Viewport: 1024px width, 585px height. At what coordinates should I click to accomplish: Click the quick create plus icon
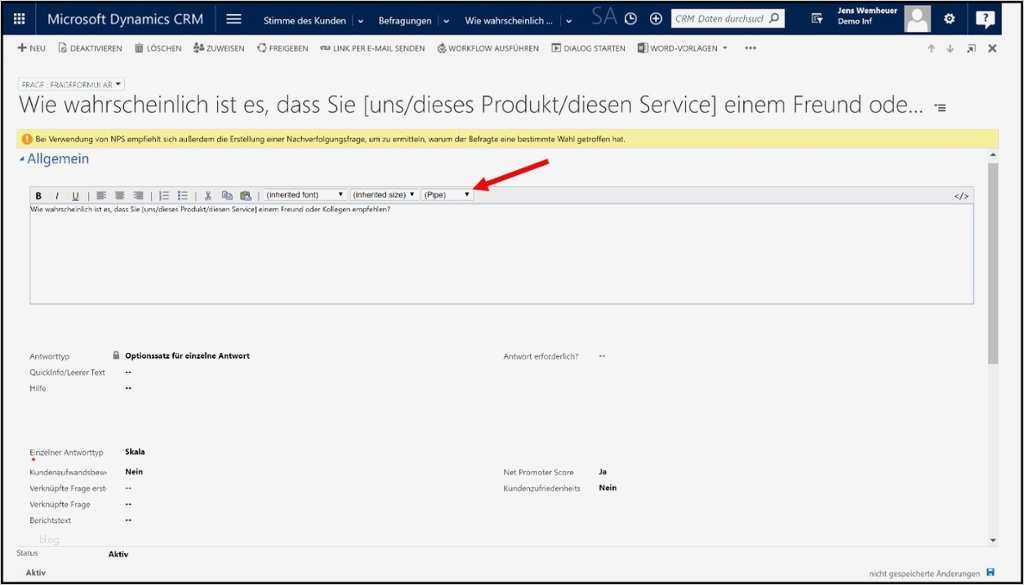(x=656, y=19)
